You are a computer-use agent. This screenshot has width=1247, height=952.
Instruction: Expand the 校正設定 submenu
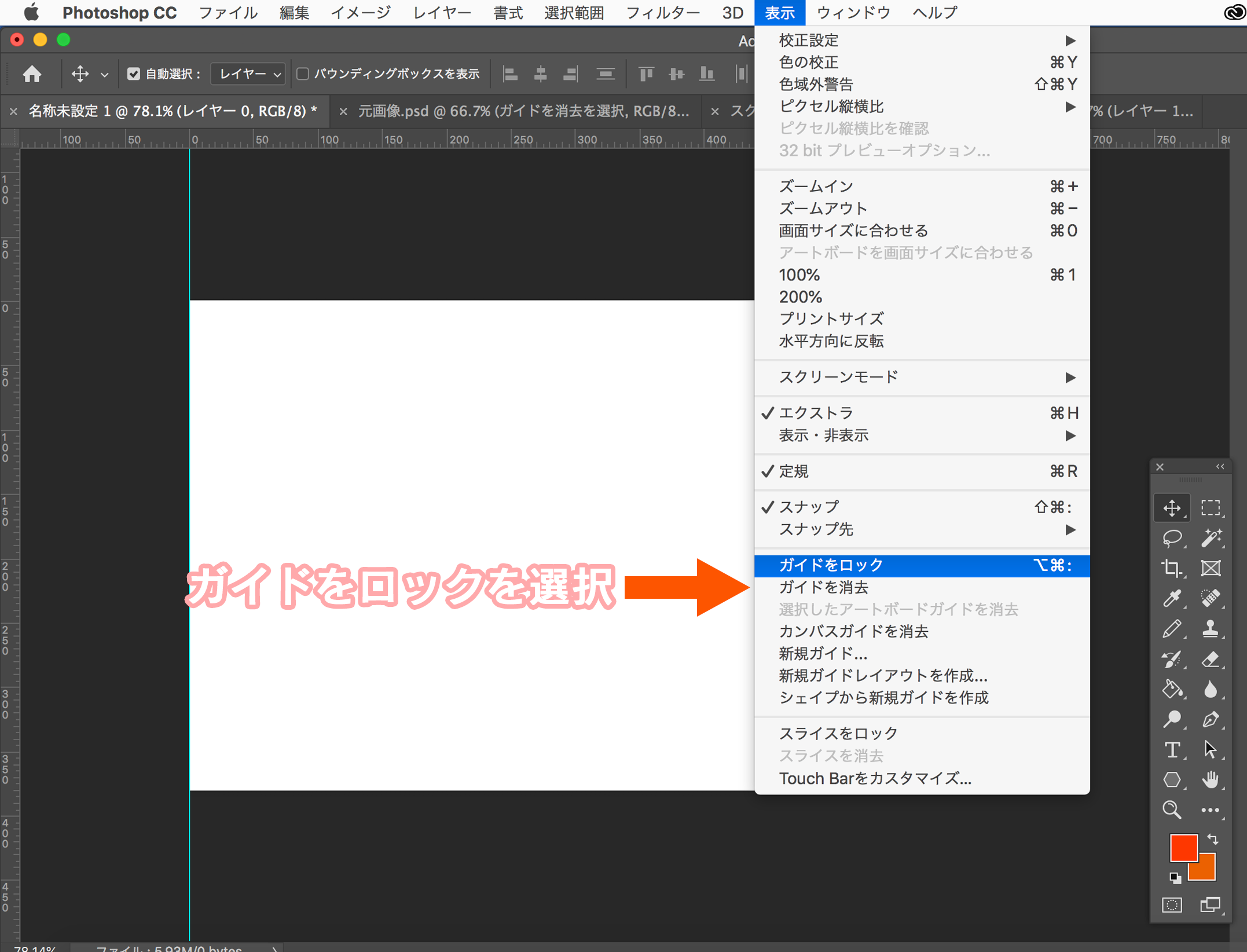click(x=922, y=41)
